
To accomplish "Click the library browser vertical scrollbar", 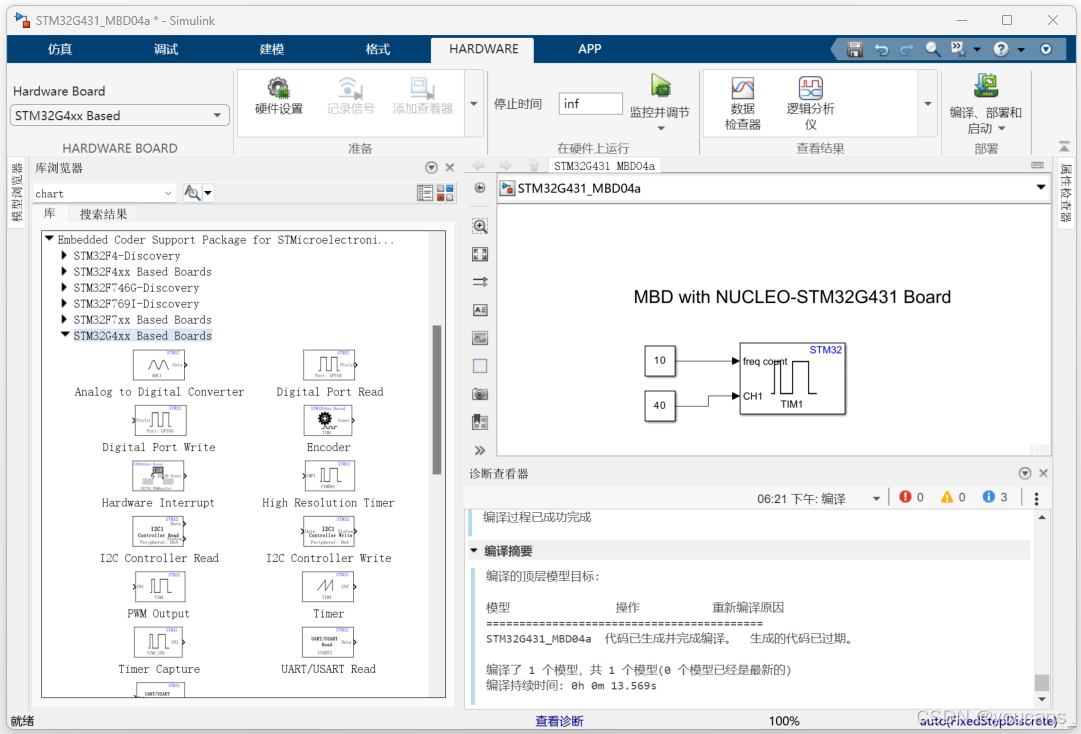I will tap(436, 400).
